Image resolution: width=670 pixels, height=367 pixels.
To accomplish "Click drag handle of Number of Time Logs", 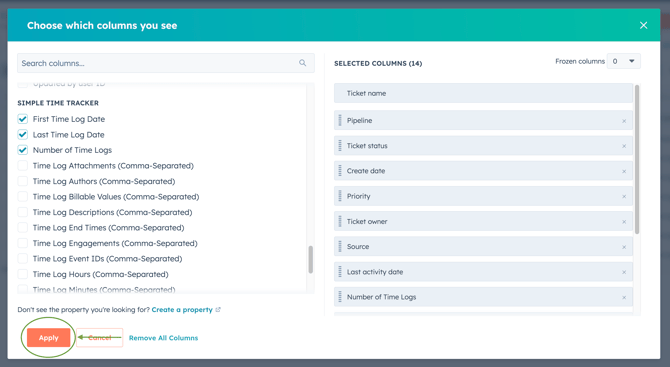I will click(x=340, y=297).
